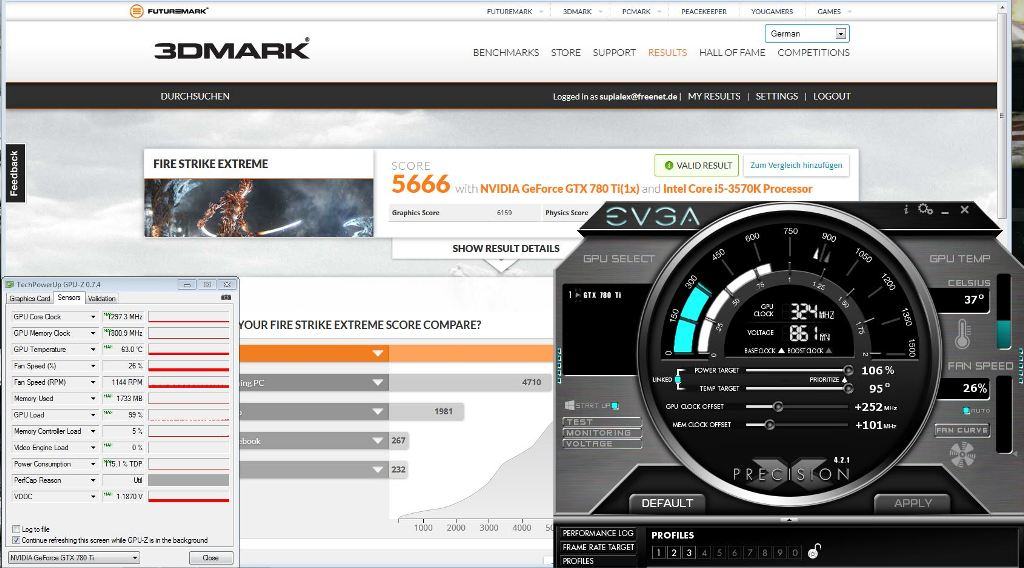Open the GPU Load sensor dropdown
The image size is (1024, 568).
pyautogui.click(x=93, y=415)
